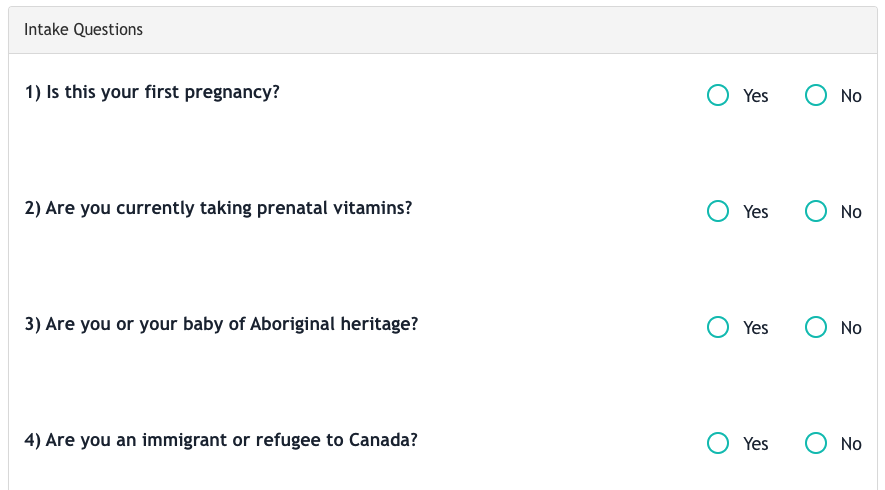Click 'Yes' label text for prenatal vitamins

pyautogui.click(x=756, y=212)
